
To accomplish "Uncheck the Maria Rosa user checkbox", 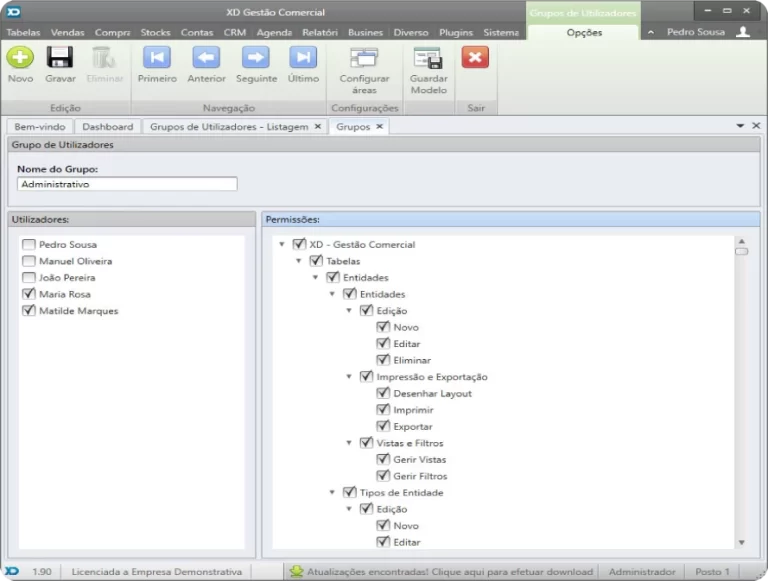I will coord(29,295).
